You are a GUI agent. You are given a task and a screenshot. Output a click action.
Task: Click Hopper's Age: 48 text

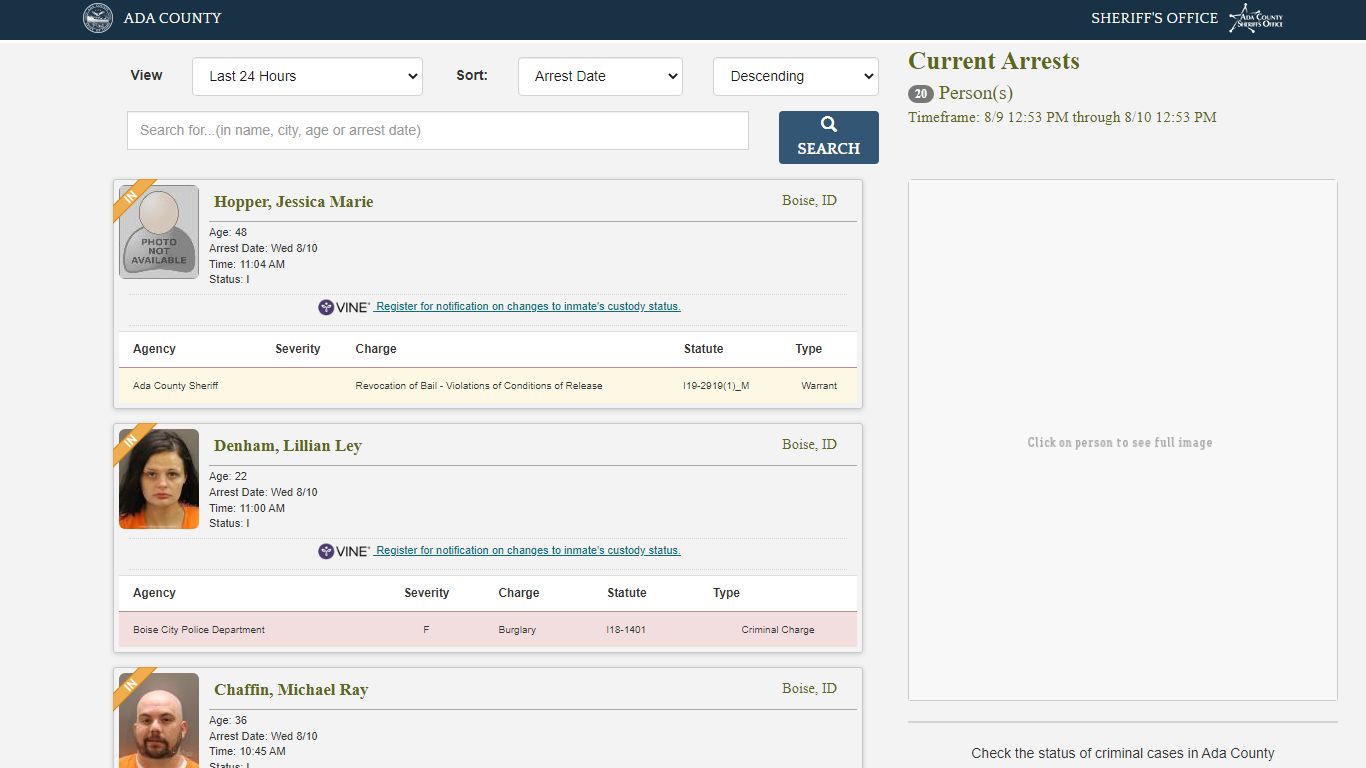pyautogui.click(x=228, y=232)
